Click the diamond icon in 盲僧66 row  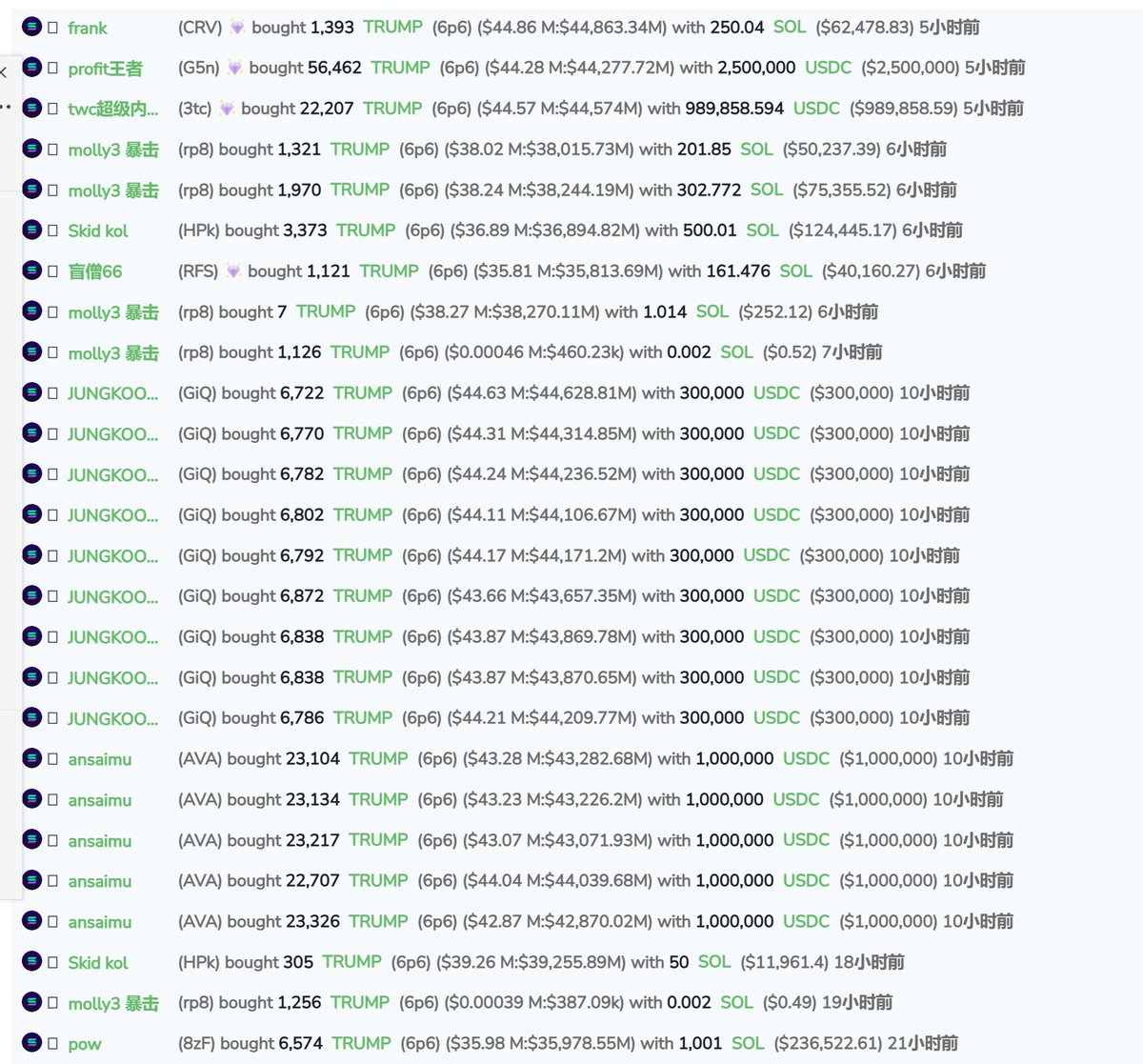233,271
